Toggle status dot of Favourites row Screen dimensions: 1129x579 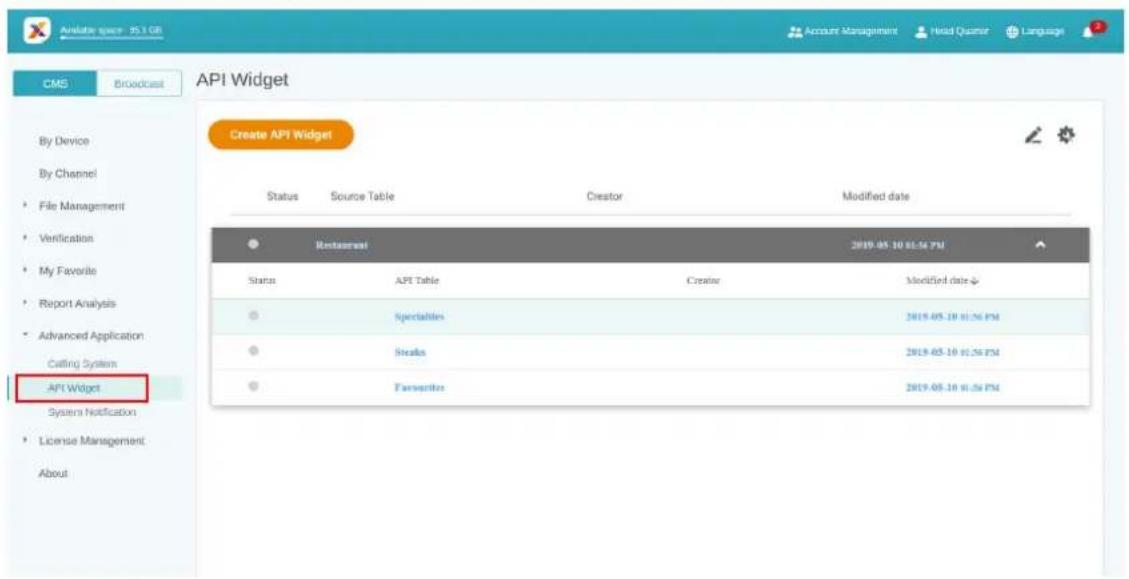[x=253, y=386]
